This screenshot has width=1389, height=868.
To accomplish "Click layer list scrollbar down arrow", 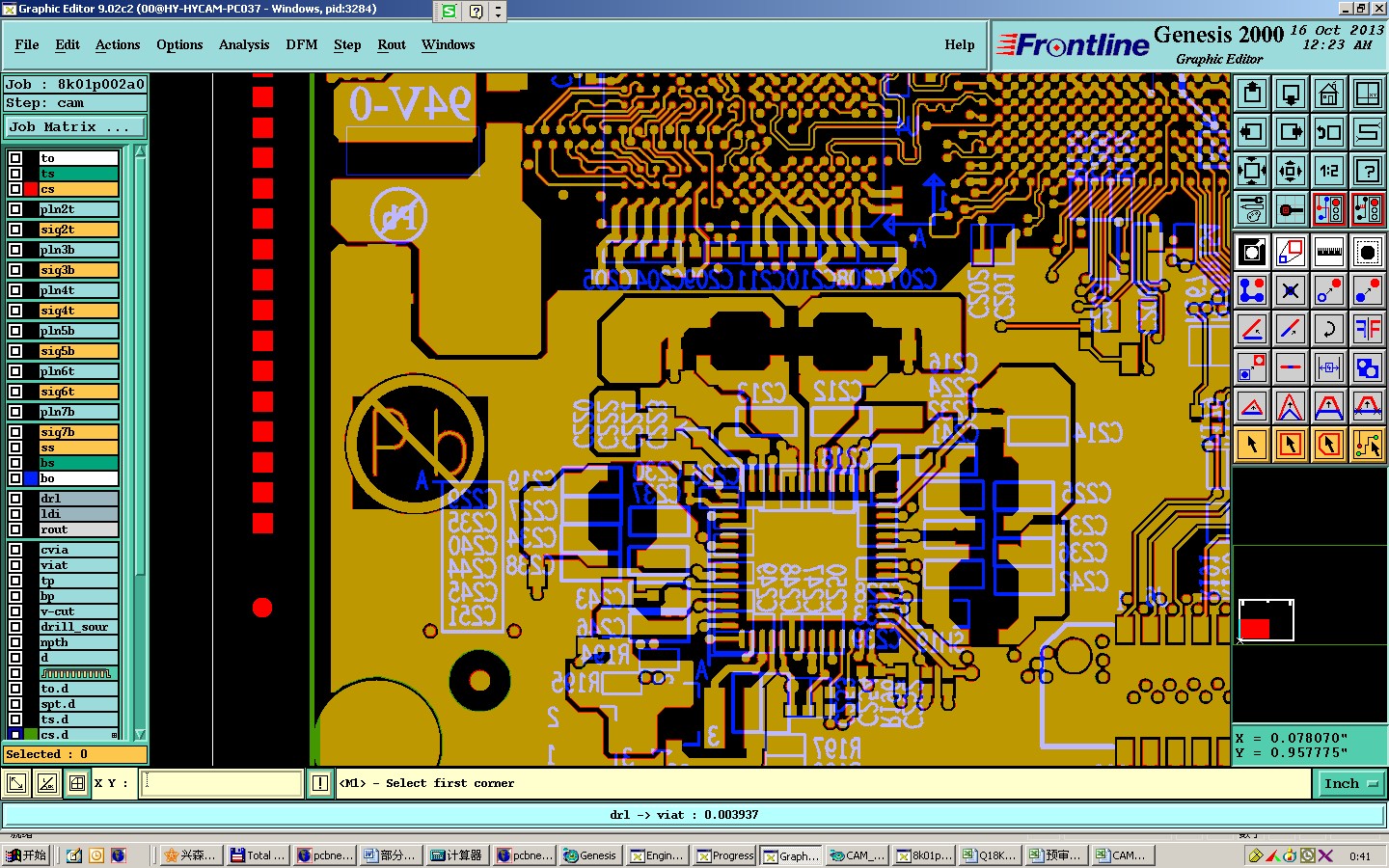I will click(x=140, y=734).
